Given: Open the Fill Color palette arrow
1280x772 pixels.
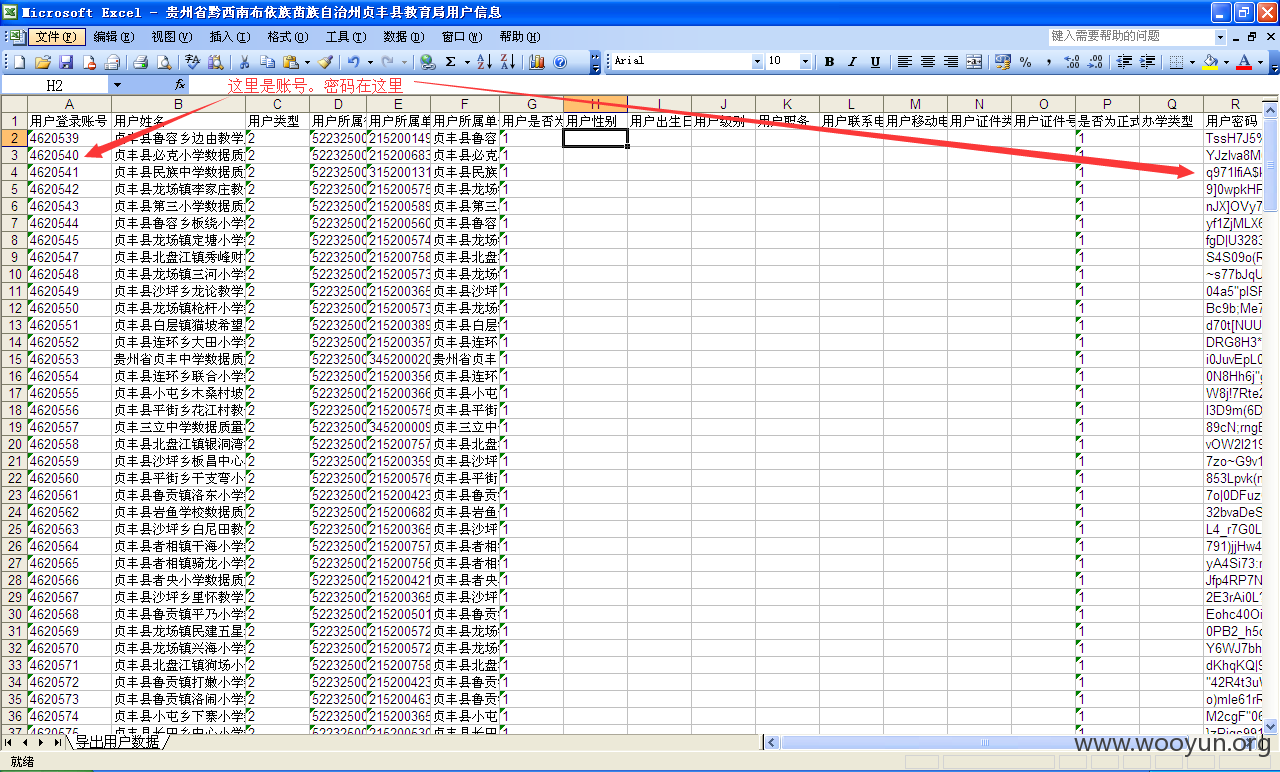Looking at the screenshot, I should click(1226, 62).
